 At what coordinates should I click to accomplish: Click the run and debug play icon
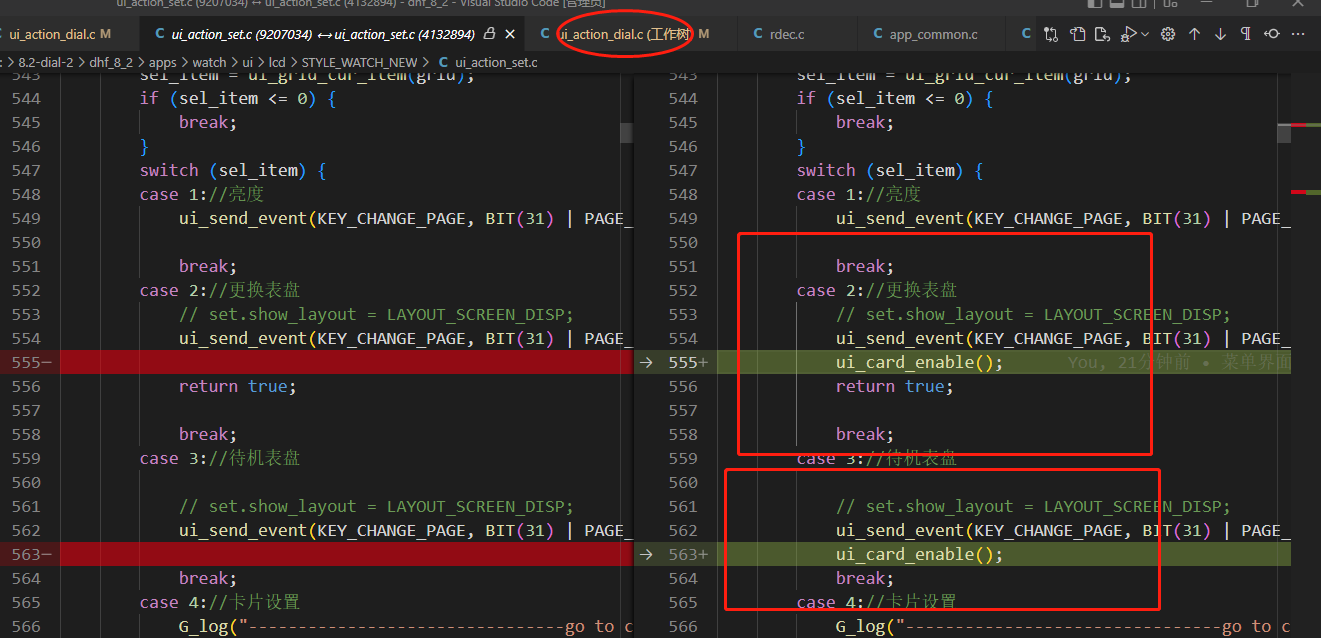(x=1129, y=34)
